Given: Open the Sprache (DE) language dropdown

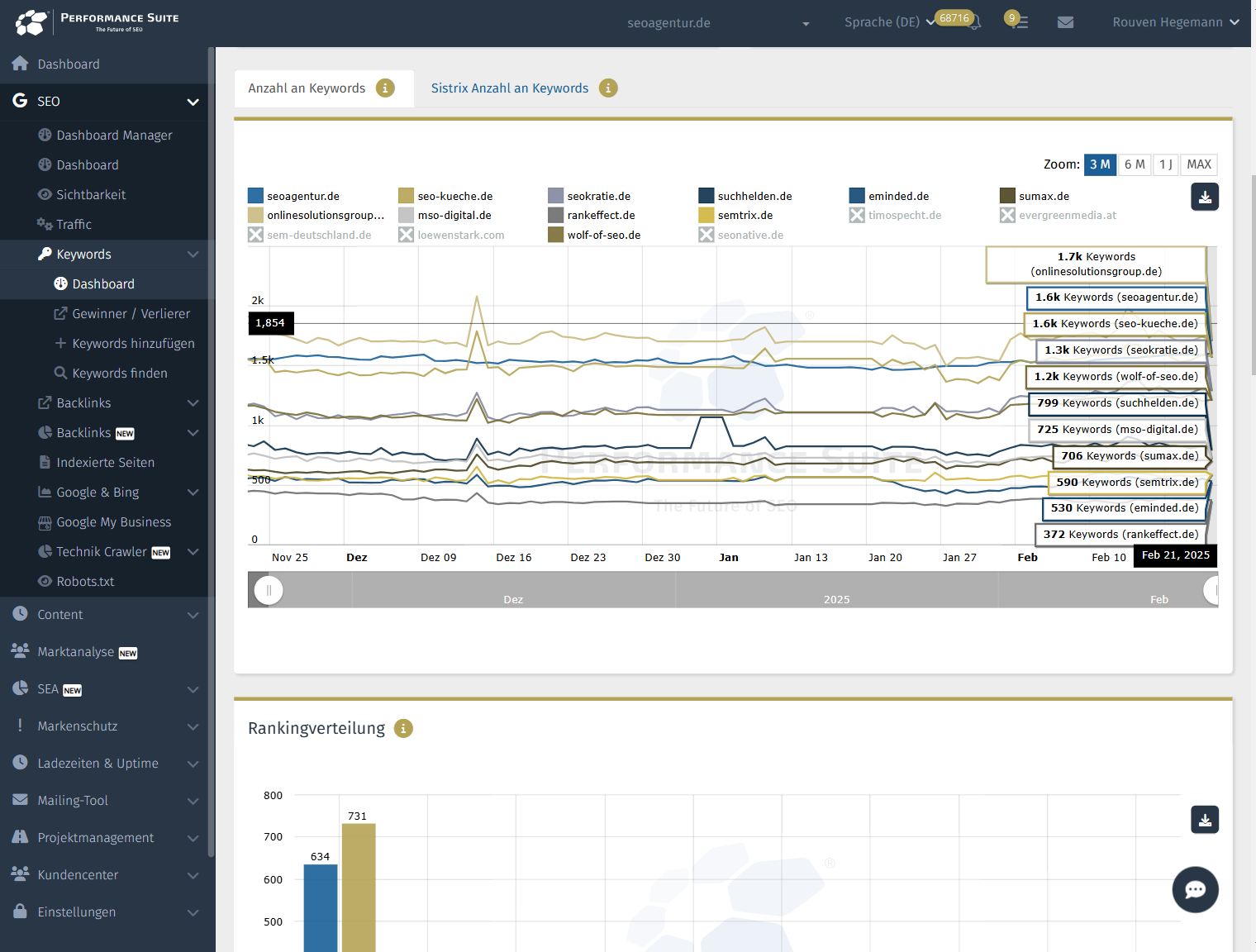Looking at the screenshot, I should coord(889,22).
